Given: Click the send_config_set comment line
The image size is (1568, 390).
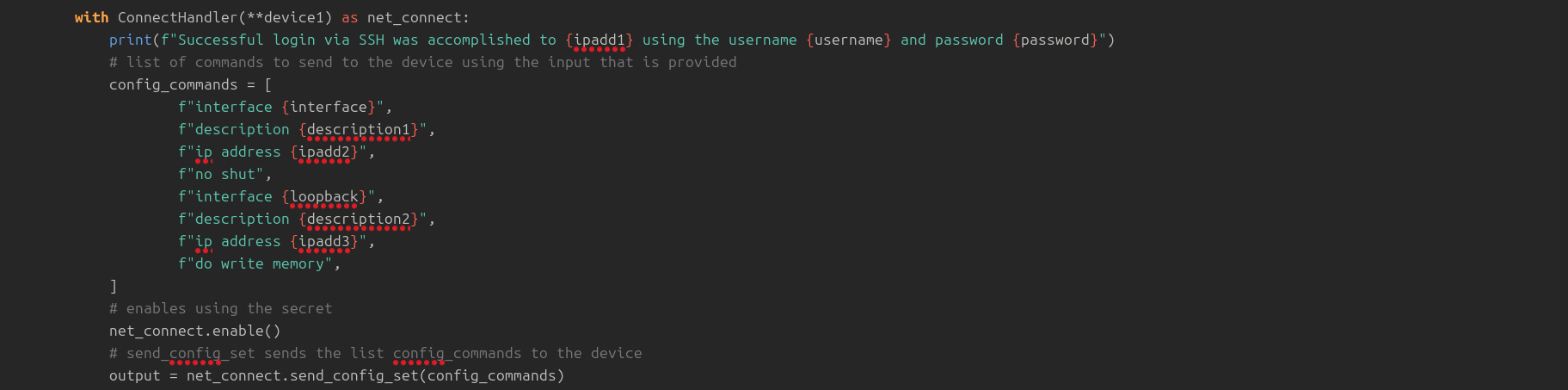Looking at the screenshot, I should click(375, 353).
